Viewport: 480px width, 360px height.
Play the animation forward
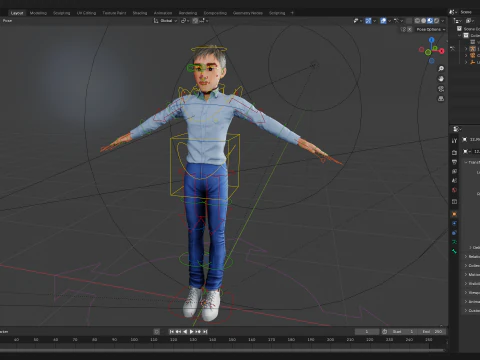coord(191,331)
